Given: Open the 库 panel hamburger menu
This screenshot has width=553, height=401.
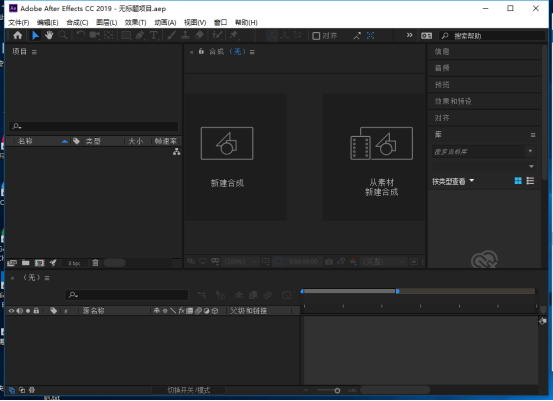Looking at the screenshot, I should pyautogui.click(x=533, y=135).
